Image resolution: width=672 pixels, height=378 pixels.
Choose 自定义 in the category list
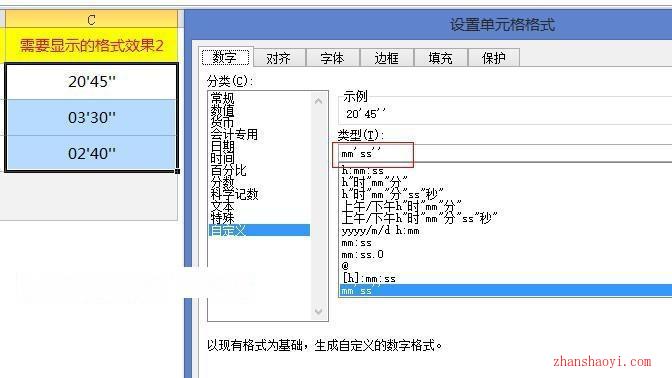(259, 230)
